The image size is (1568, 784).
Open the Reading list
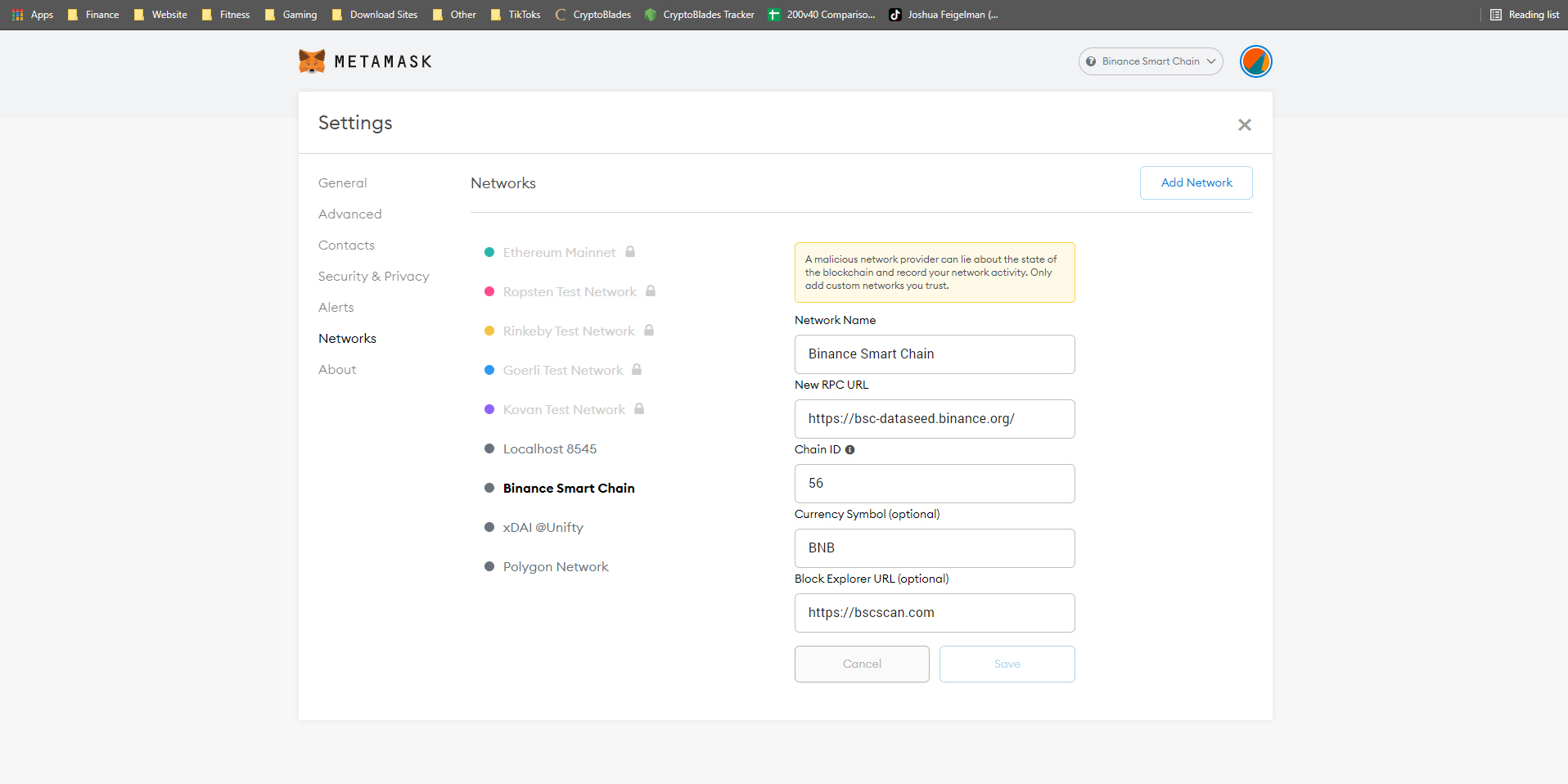1525,15
